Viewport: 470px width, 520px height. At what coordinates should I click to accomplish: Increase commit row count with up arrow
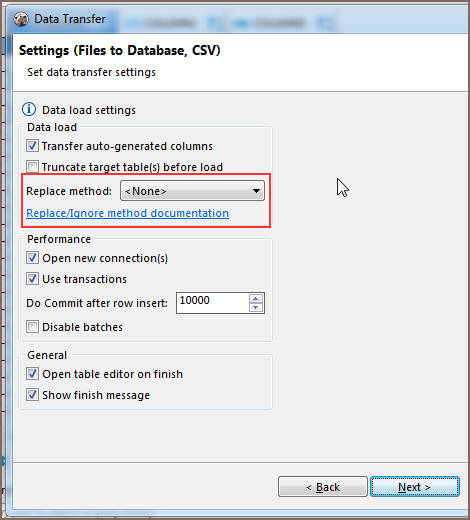256,298
